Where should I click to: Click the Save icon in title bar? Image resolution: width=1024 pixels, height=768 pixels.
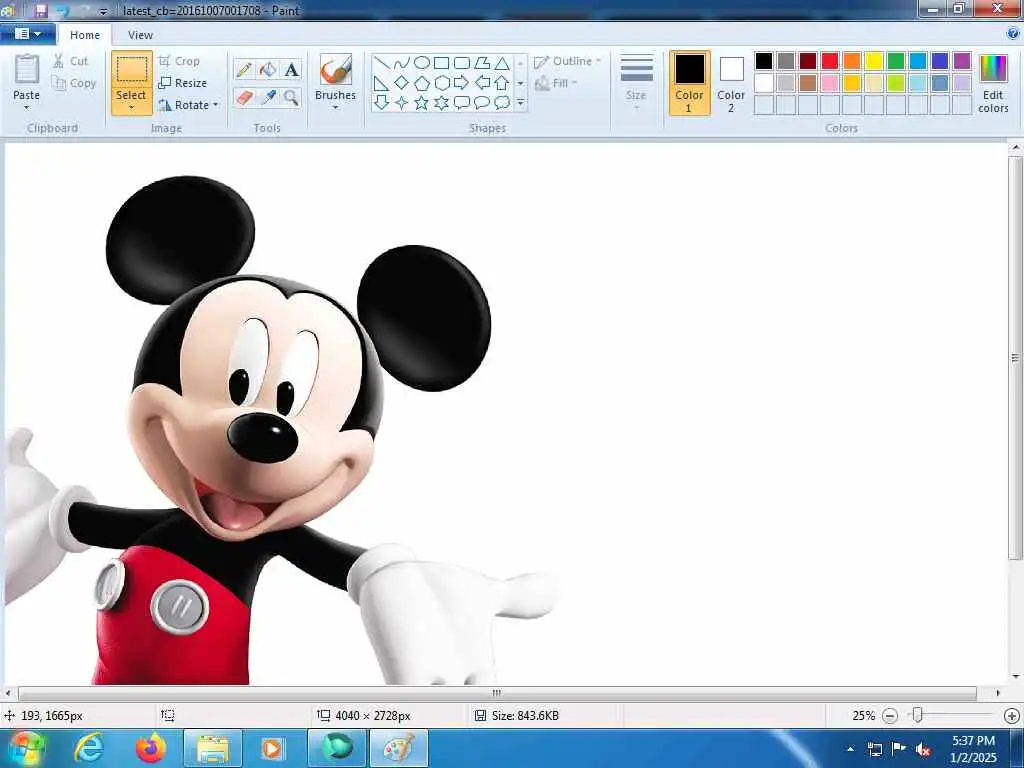tap(40, 11)
